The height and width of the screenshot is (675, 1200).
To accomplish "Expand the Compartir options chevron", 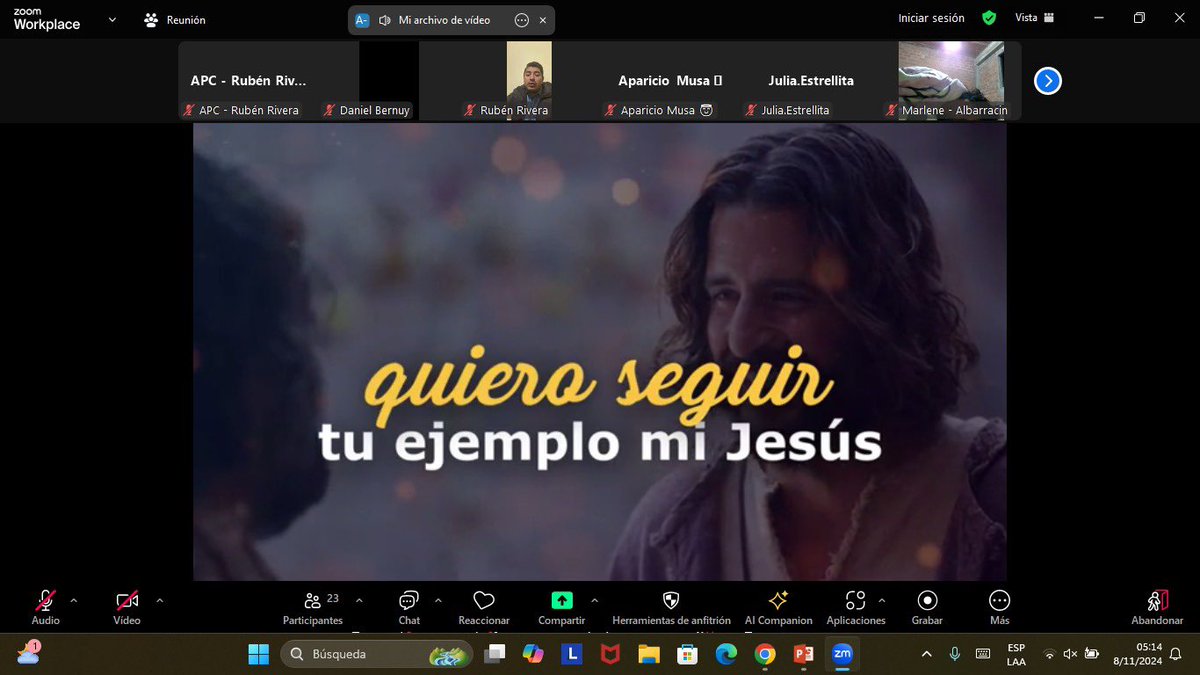I will pyautogui.click(x=595, y=601).
